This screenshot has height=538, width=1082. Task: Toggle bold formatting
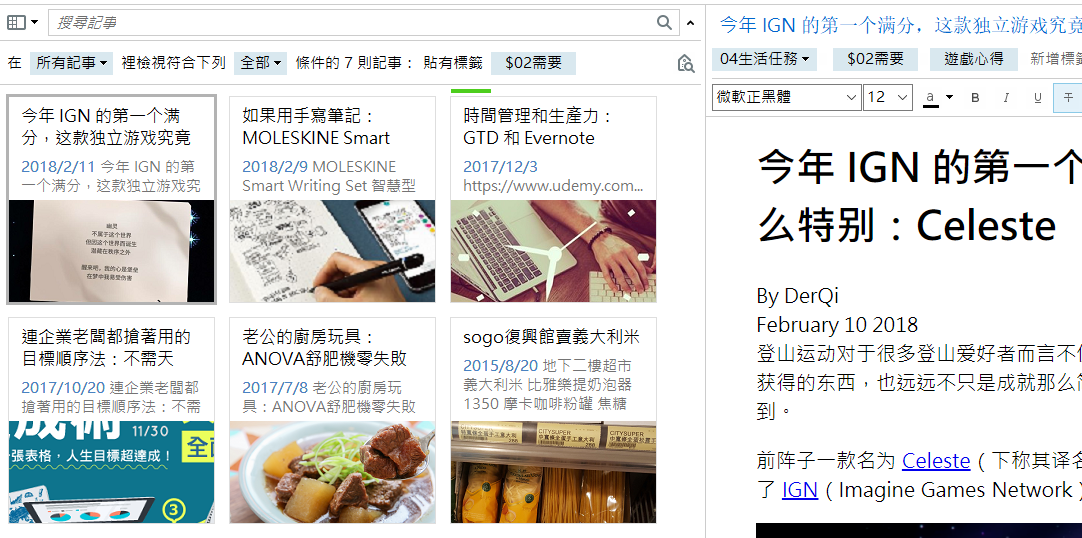975,98
